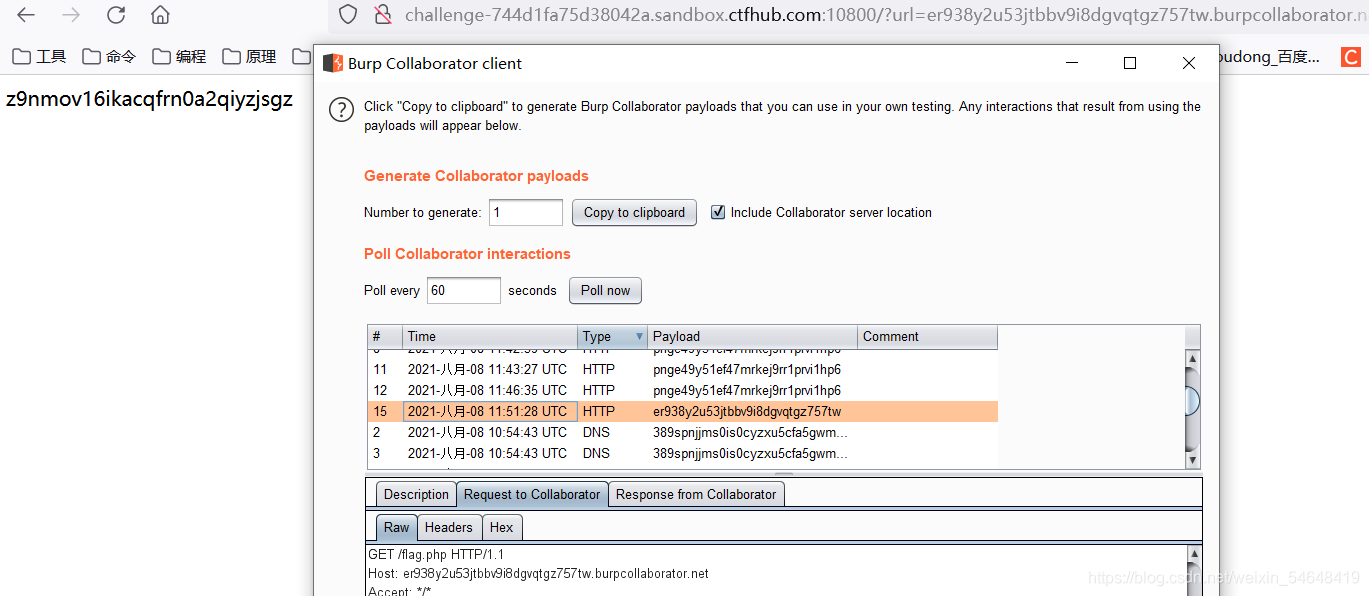Image resolution: width=1369 pixels, height=596 pixels.
Task: Select interaction row 11 at 11:43:27
Action: [x=682, y=369]
